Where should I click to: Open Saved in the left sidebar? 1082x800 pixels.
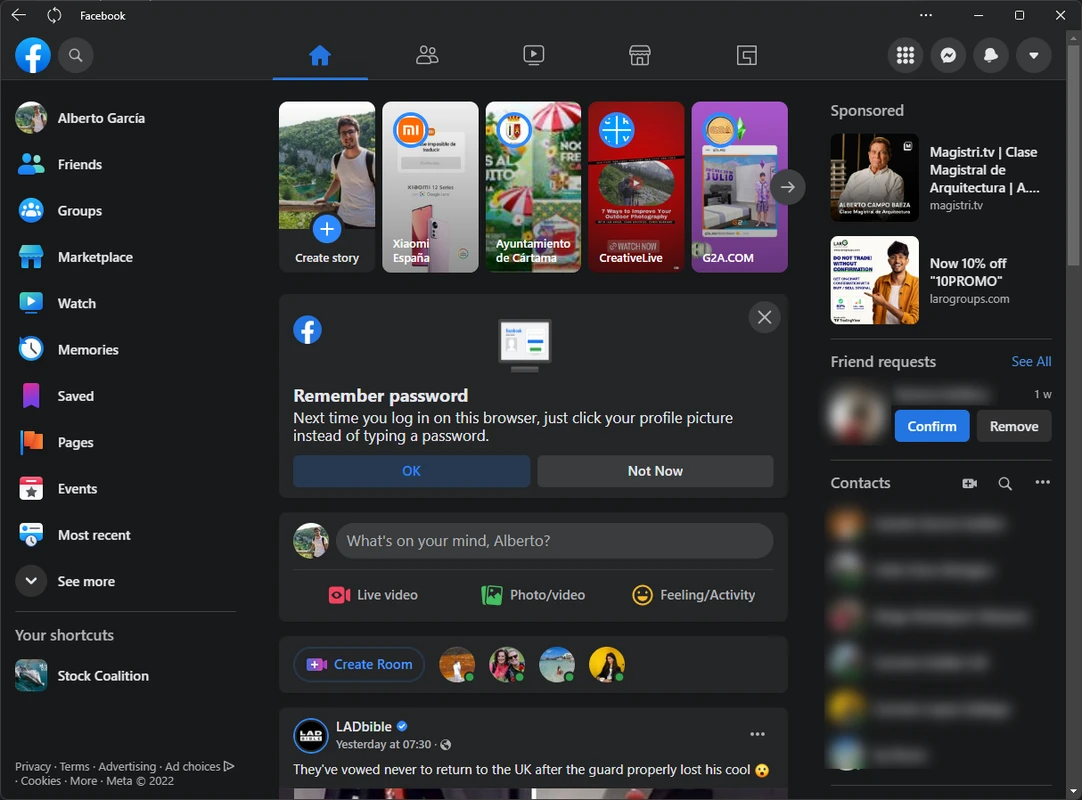tap(126, 396)
